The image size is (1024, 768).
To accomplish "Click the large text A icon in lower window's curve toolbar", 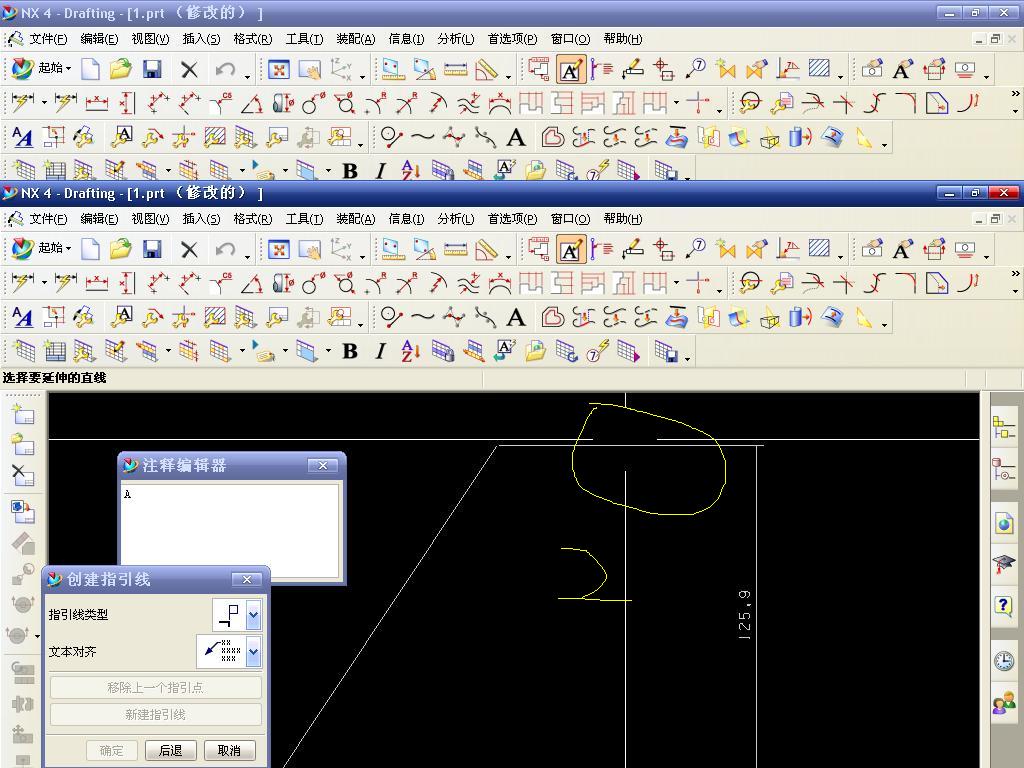I will [516, 317].
